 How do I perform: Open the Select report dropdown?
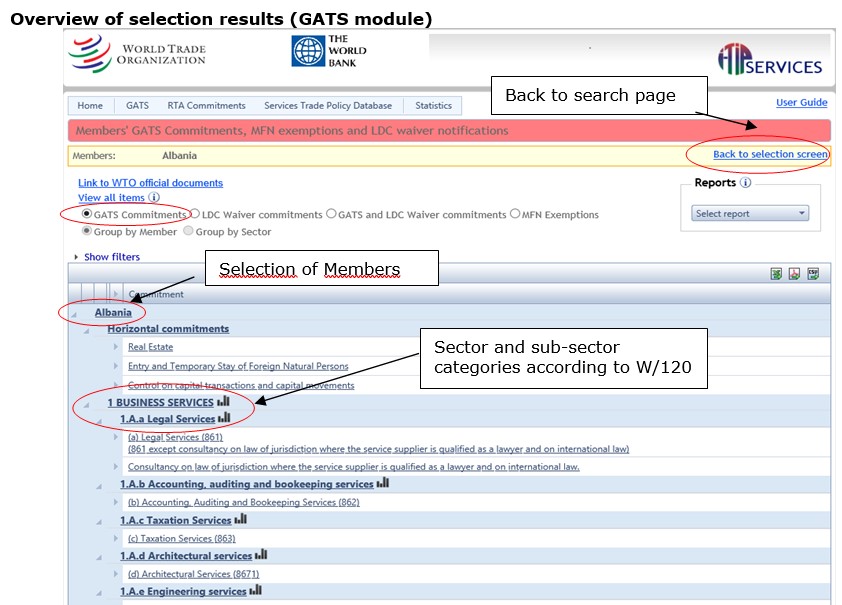click(x=750, y=214)
